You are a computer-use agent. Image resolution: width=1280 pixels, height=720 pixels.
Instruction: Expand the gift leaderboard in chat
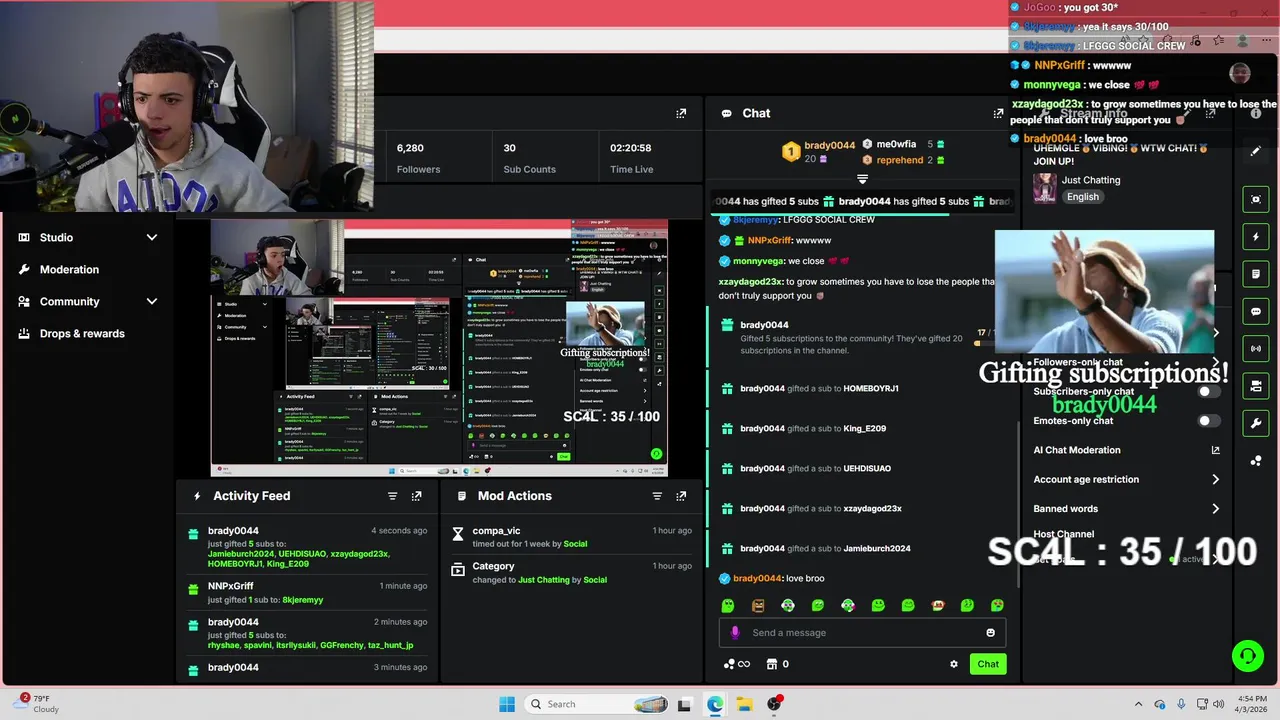[x=862, y=180]
